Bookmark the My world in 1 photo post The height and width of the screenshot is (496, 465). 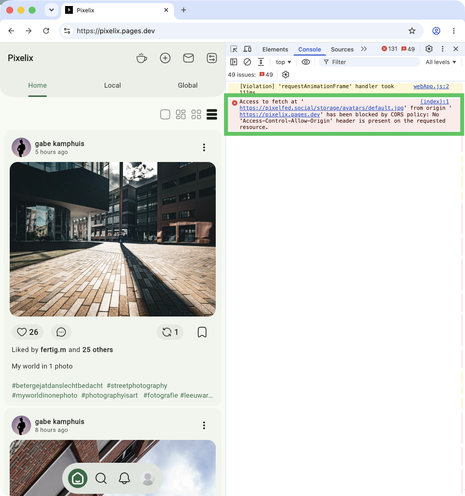202,332
